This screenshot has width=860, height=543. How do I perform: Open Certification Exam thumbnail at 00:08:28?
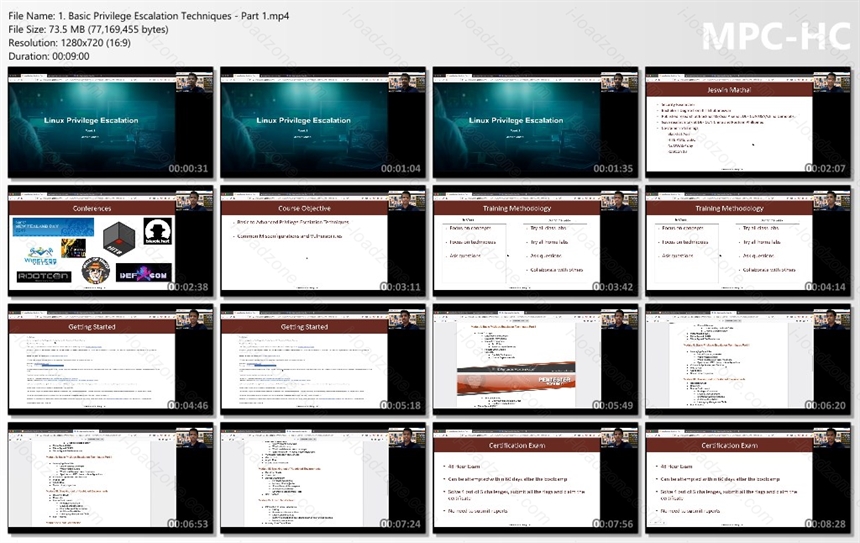pyautogui.click(x=748, y=478)
